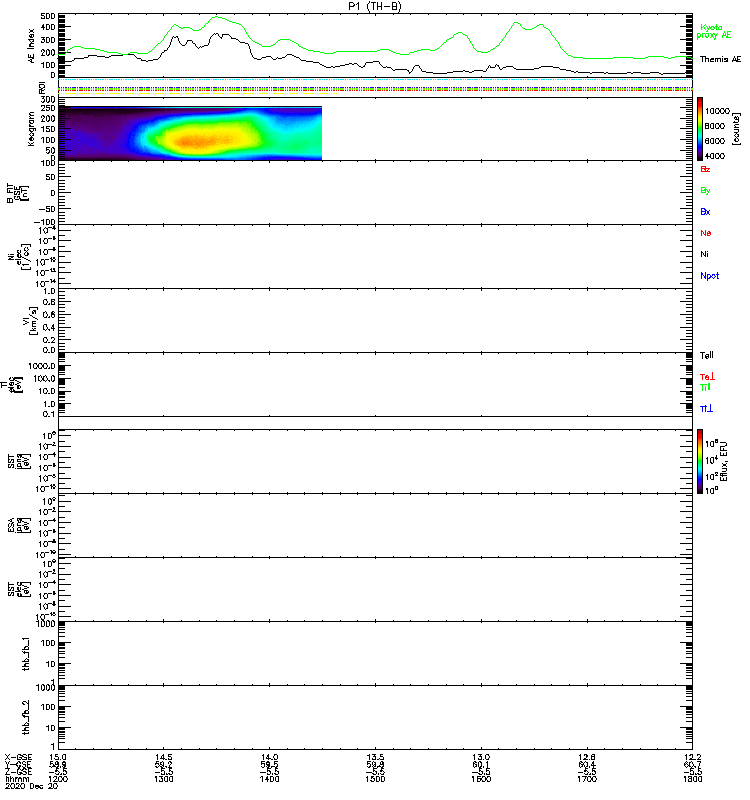This screenshot has height=800, width=750.
Task: Click the 'Vi [km/s]' axis label
Action: pyautogui.click(x=30, y=320)
